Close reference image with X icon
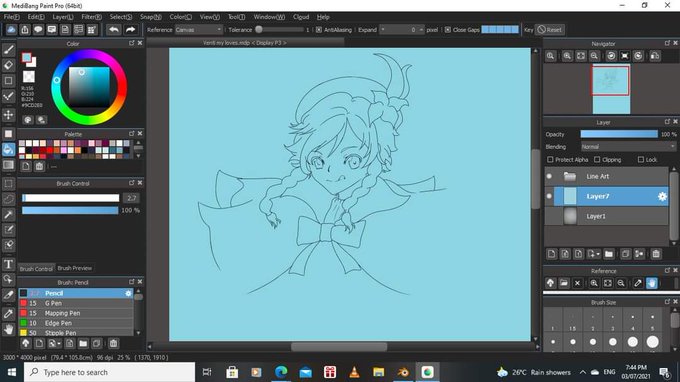This screenshot has height=382, width=680. [x=577, y=283]
